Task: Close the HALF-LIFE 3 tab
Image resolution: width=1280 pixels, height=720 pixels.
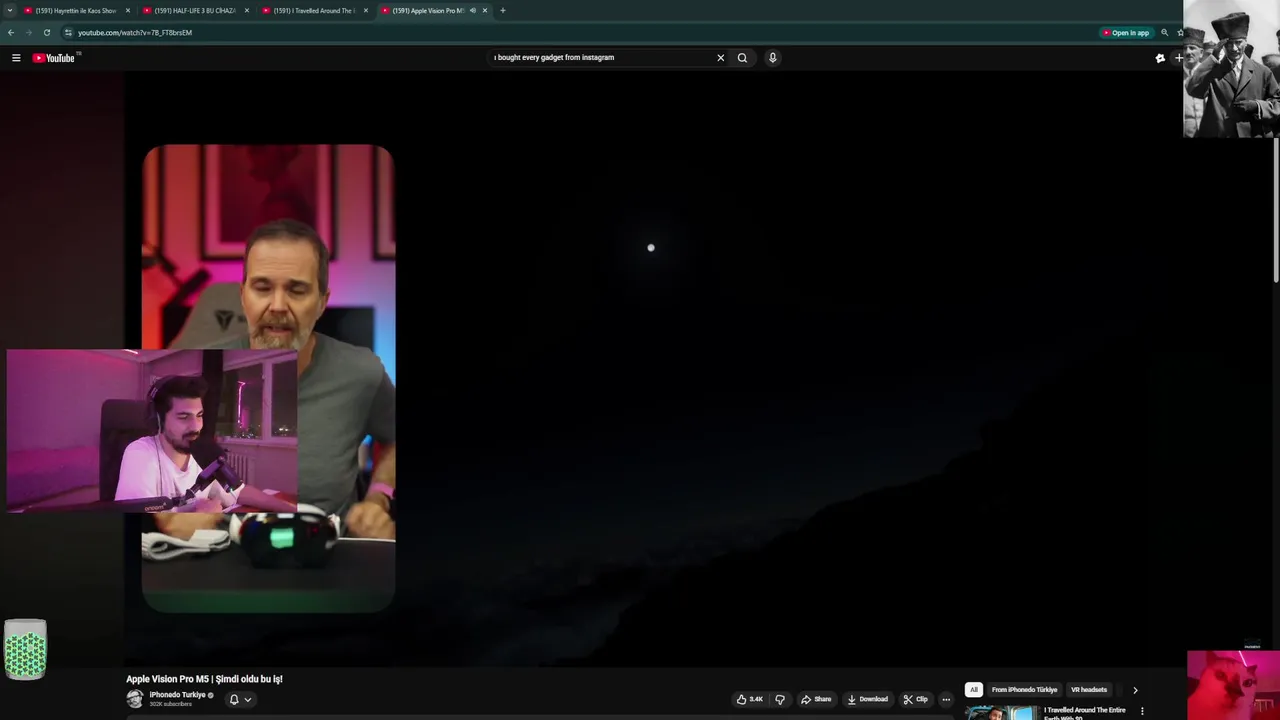Action: coord(247,11)
